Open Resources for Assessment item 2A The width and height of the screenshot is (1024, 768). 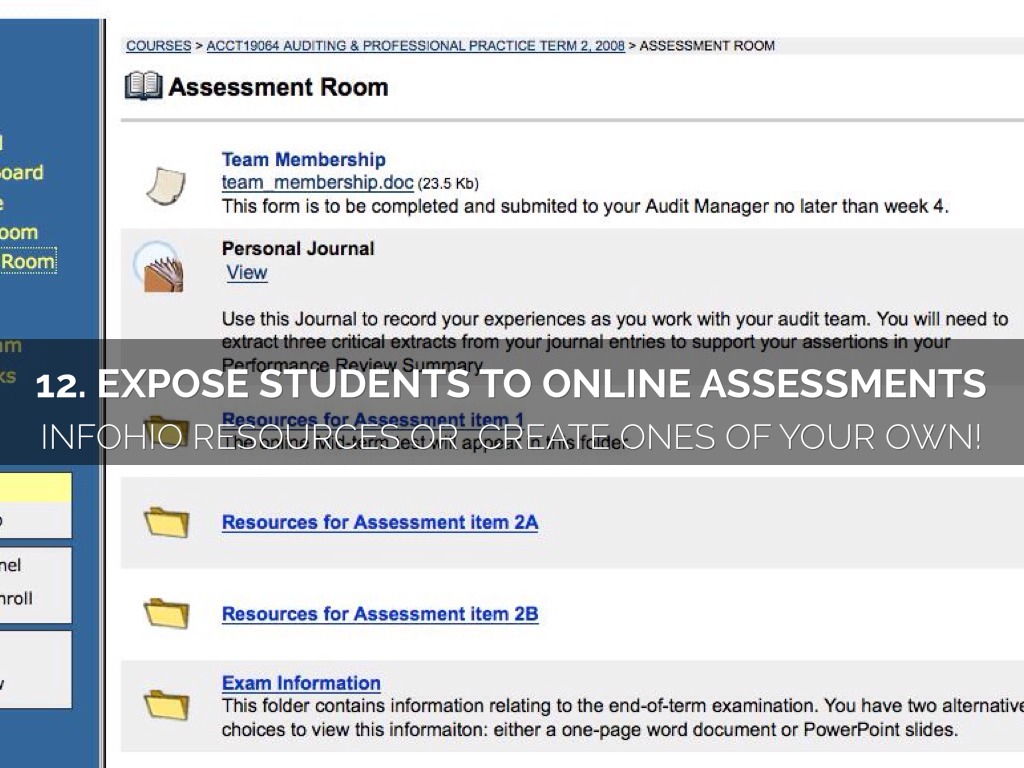click(379, 522)
